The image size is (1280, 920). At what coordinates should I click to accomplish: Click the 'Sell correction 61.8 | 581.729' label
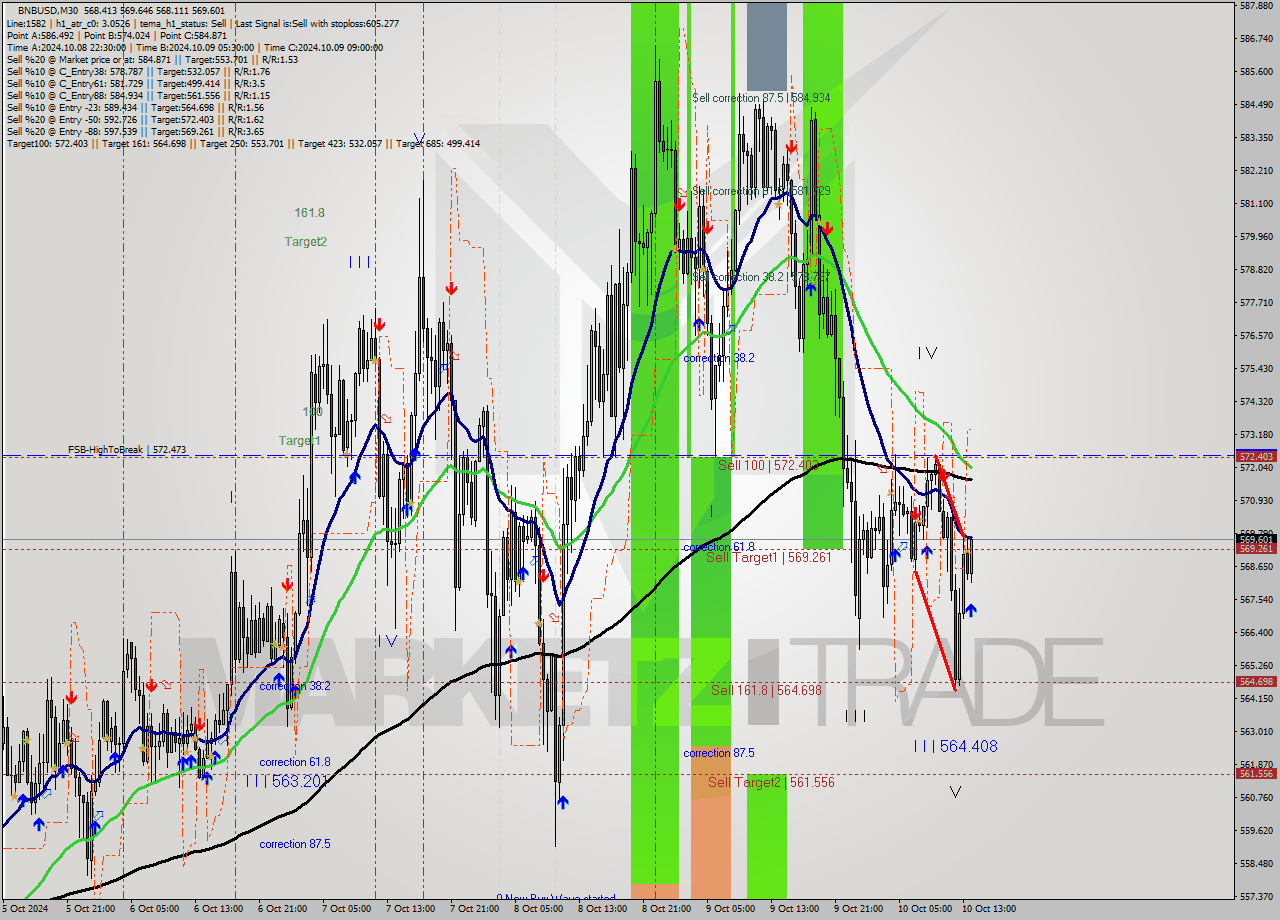[761, 190]
